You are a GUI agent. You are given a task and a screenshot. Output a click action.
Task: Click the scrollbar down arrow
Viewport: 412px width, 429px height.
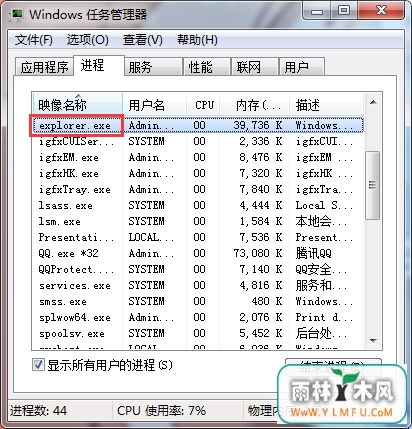pos(373,340)
